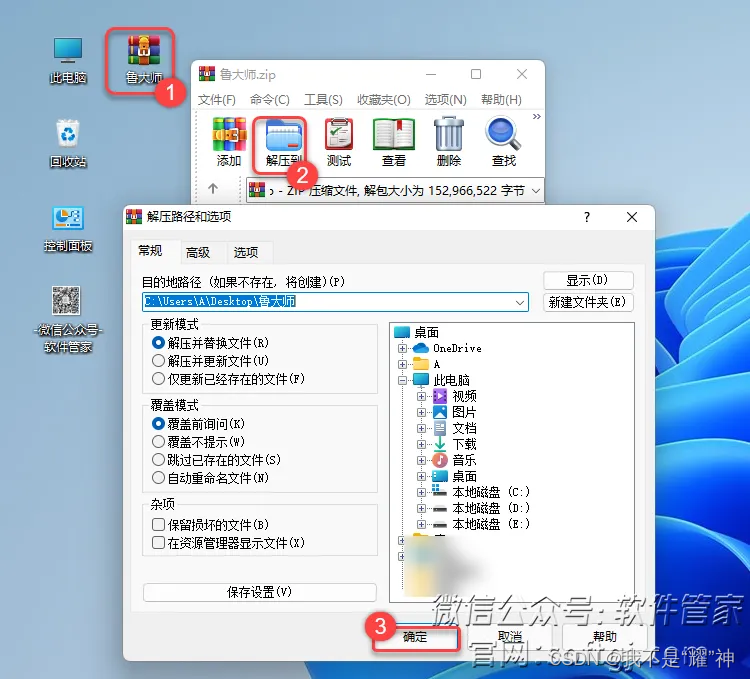Open the 收藏夹(O) menu
Screen dimensions: 750x679
(384, 99)
